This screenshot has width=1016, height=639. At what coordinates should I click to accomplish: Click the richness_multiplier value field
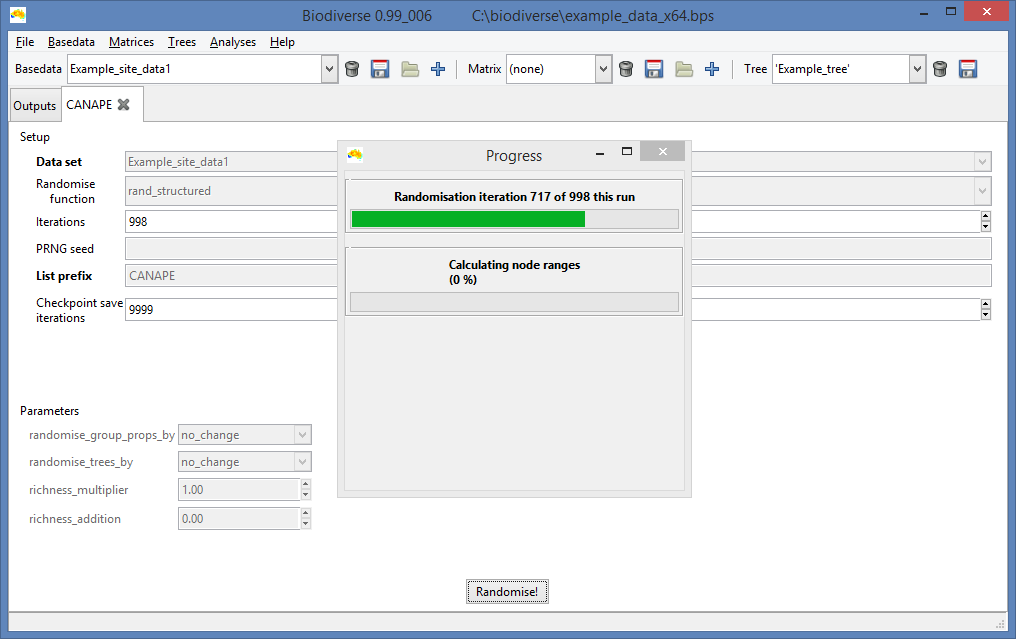pos(239,490)
